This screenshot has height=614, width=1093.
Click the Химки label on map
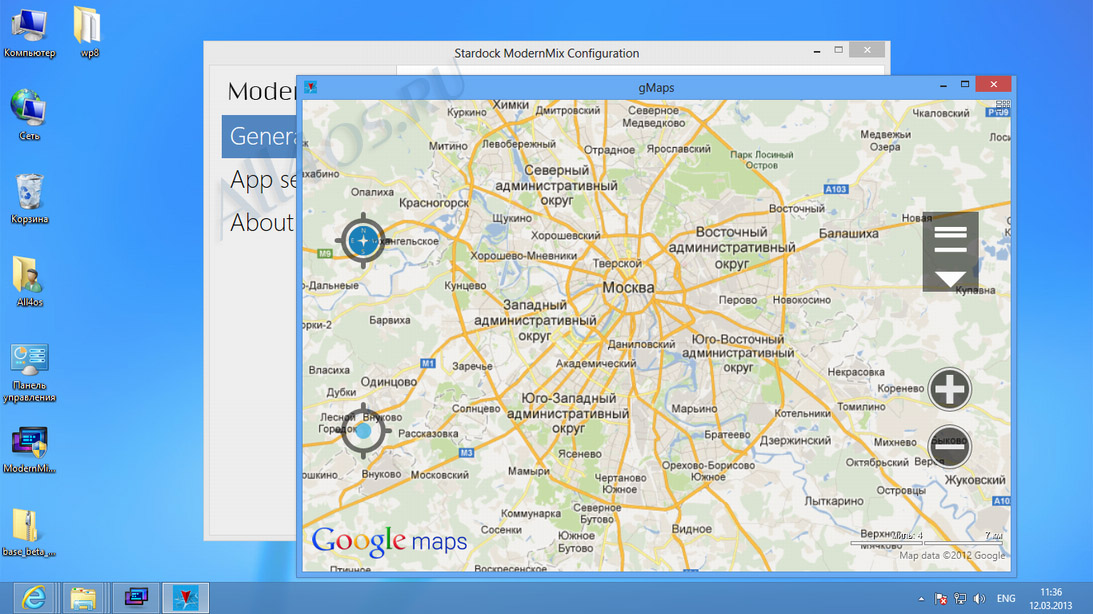click(x=510, y=105)
